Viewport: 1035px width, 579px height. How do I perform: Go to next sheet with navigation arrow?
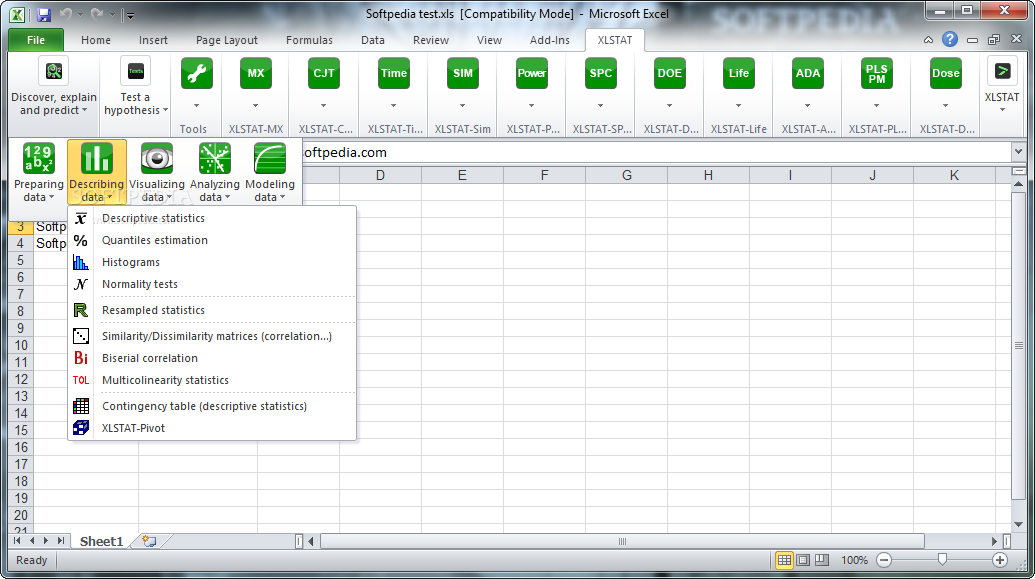tap(46, 541)
